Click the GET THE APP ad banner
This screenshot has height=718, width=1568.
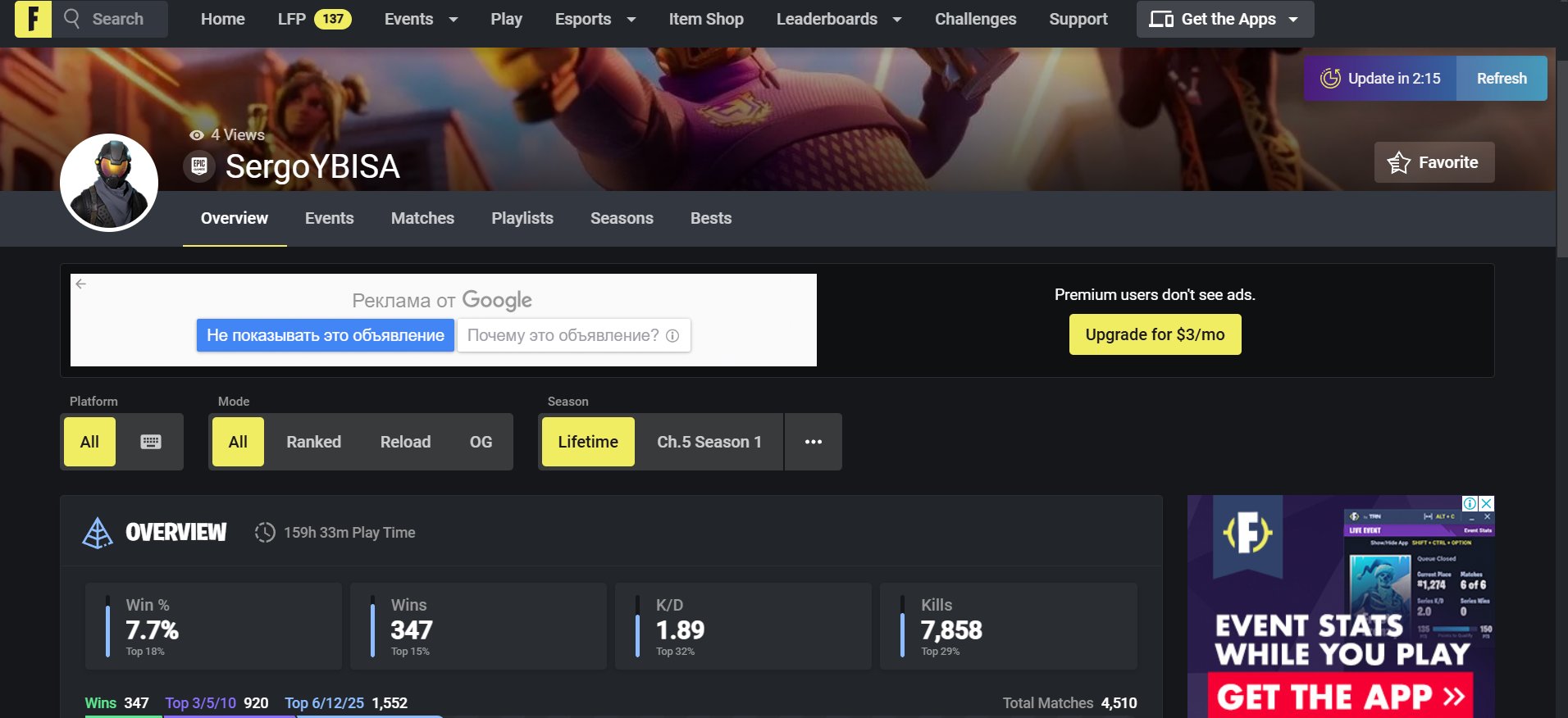(x=1341, y=697)
